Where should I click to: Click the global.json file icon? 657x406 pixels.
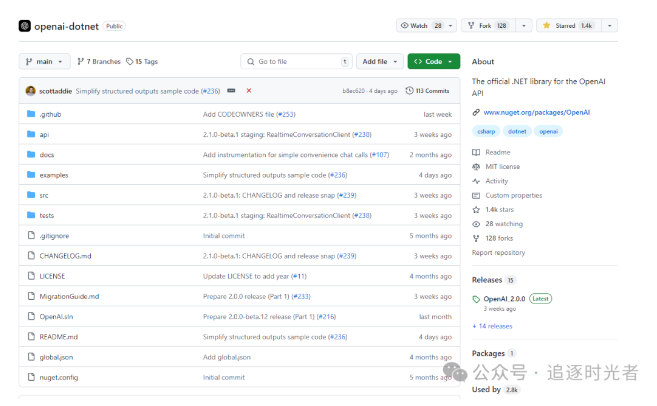[x=31, y=357]
